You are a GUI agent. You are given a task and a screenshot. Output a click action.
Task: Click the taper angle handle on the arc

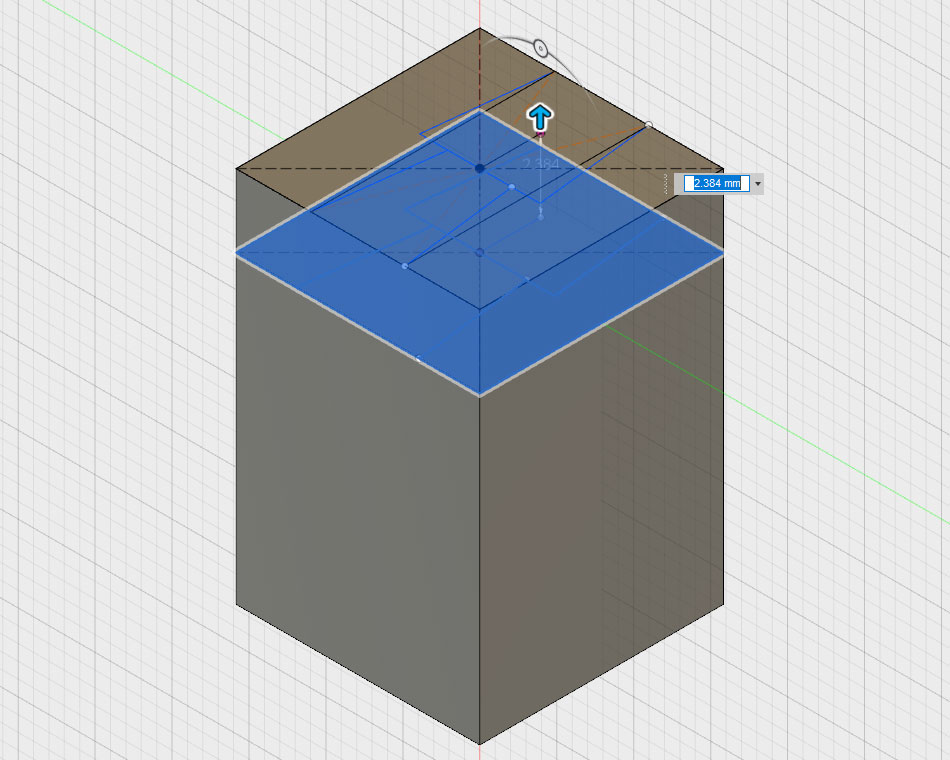pos(540,48)
